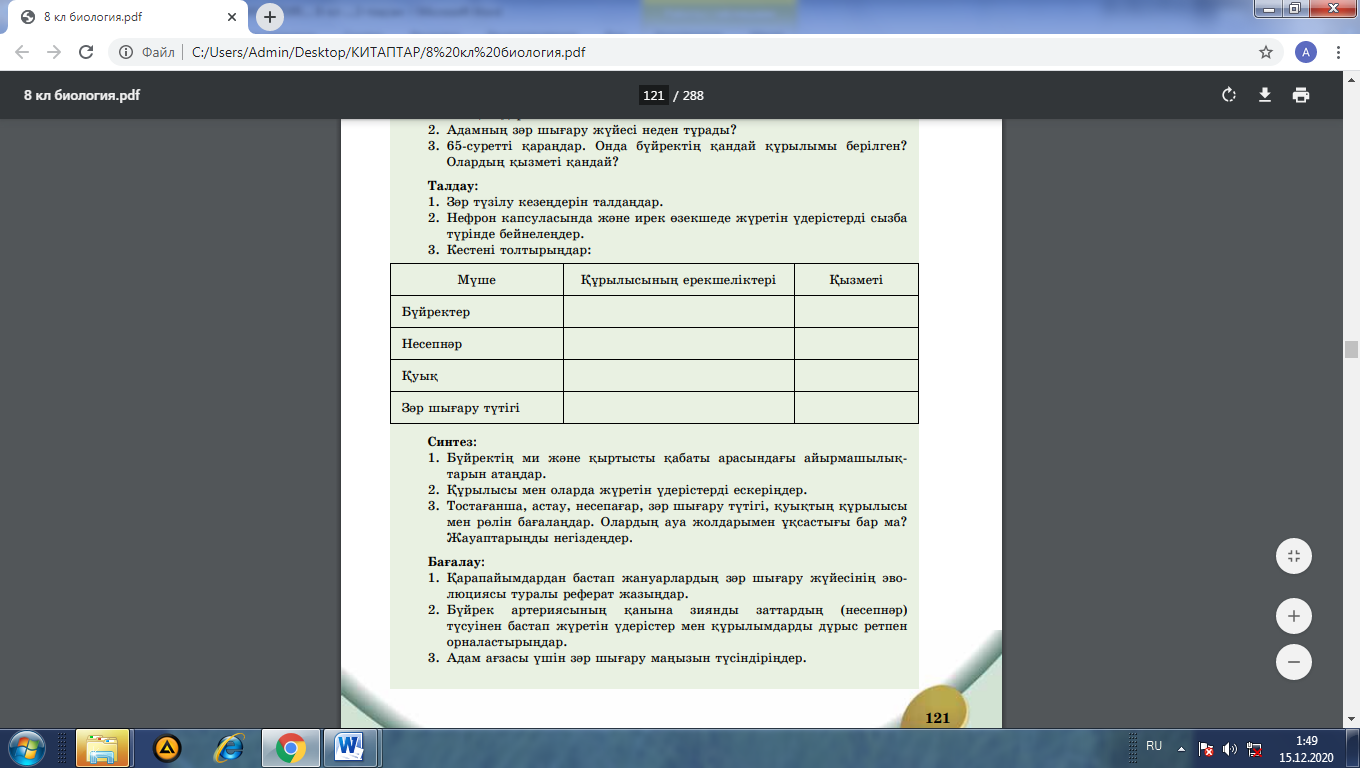Viewport: 1360px width, 768px height.
Task: Click the header Құрылысының ерекшеліктері
Action: point(678,280)
